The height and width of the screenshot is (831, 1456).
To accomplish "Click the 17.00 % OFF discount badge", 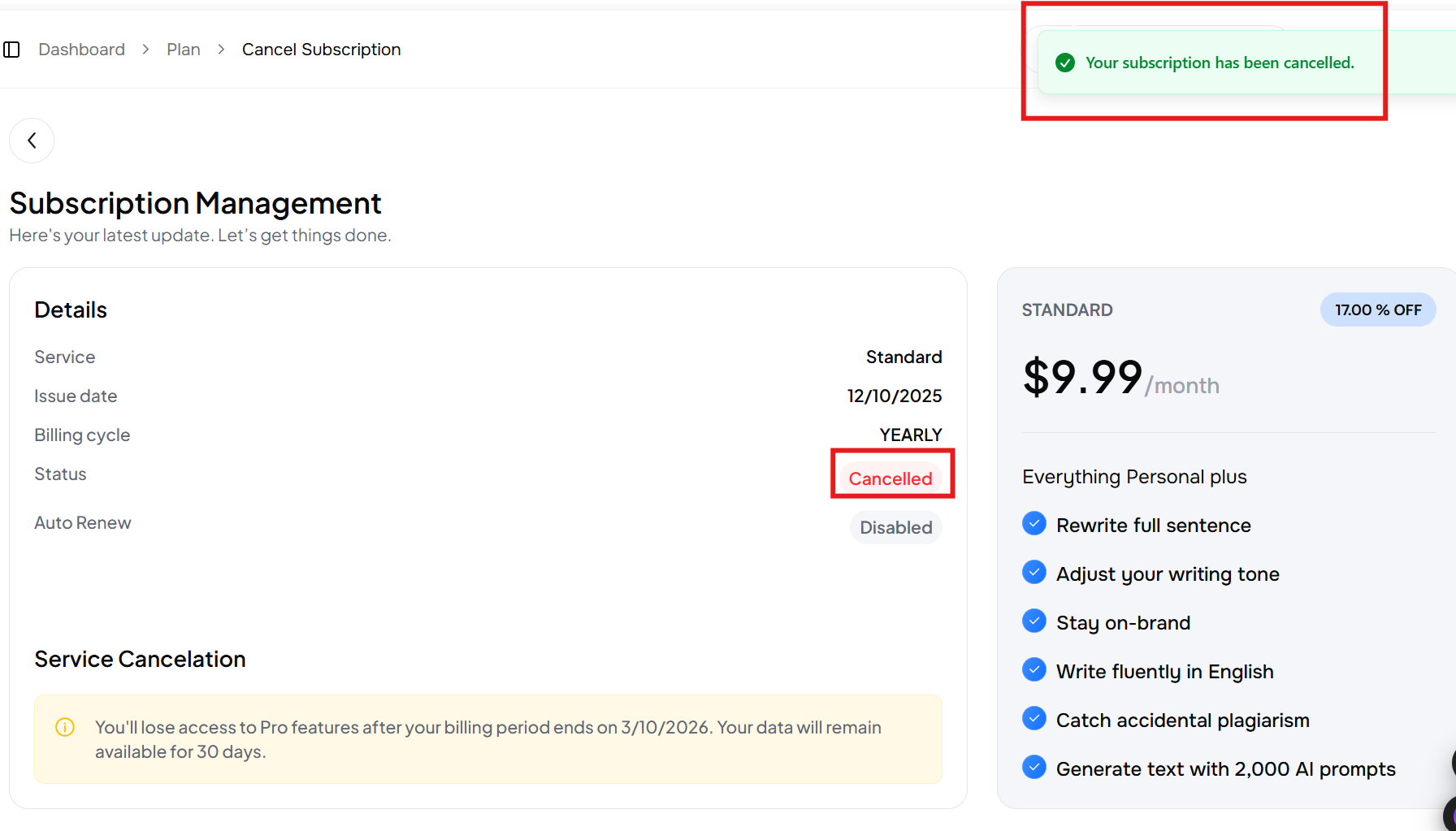I will (1377, 310).
